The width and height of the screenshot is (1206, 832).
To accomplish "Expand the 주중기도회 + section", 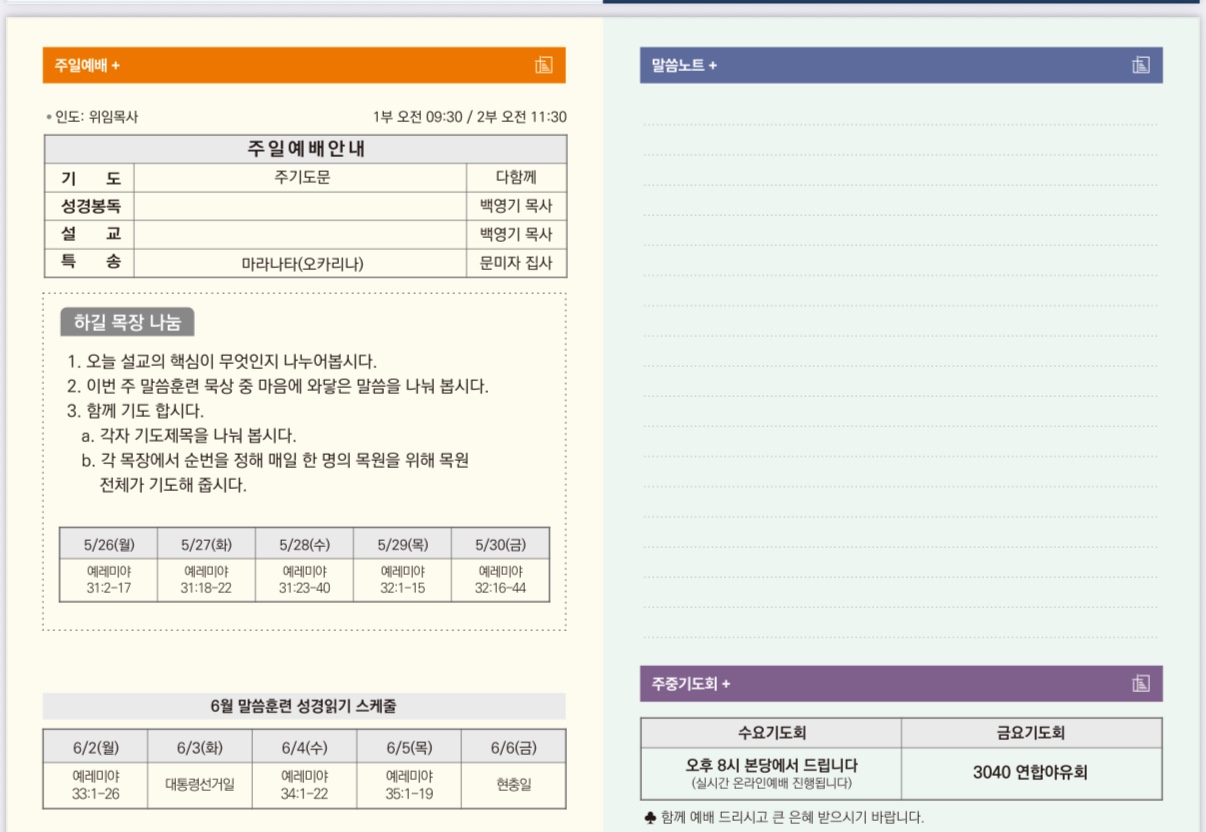I will [691, 684].
